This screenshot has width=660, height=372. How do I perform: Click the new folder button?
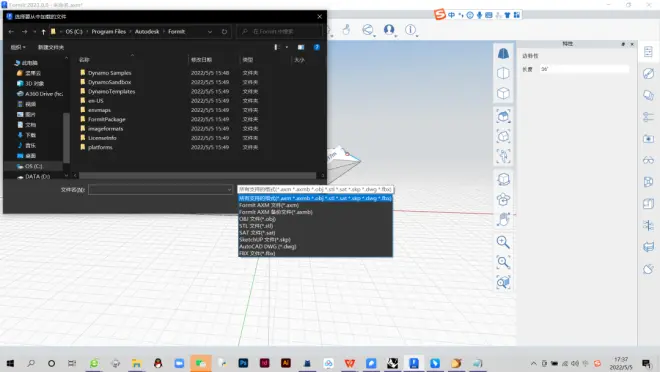click(51, 47)
